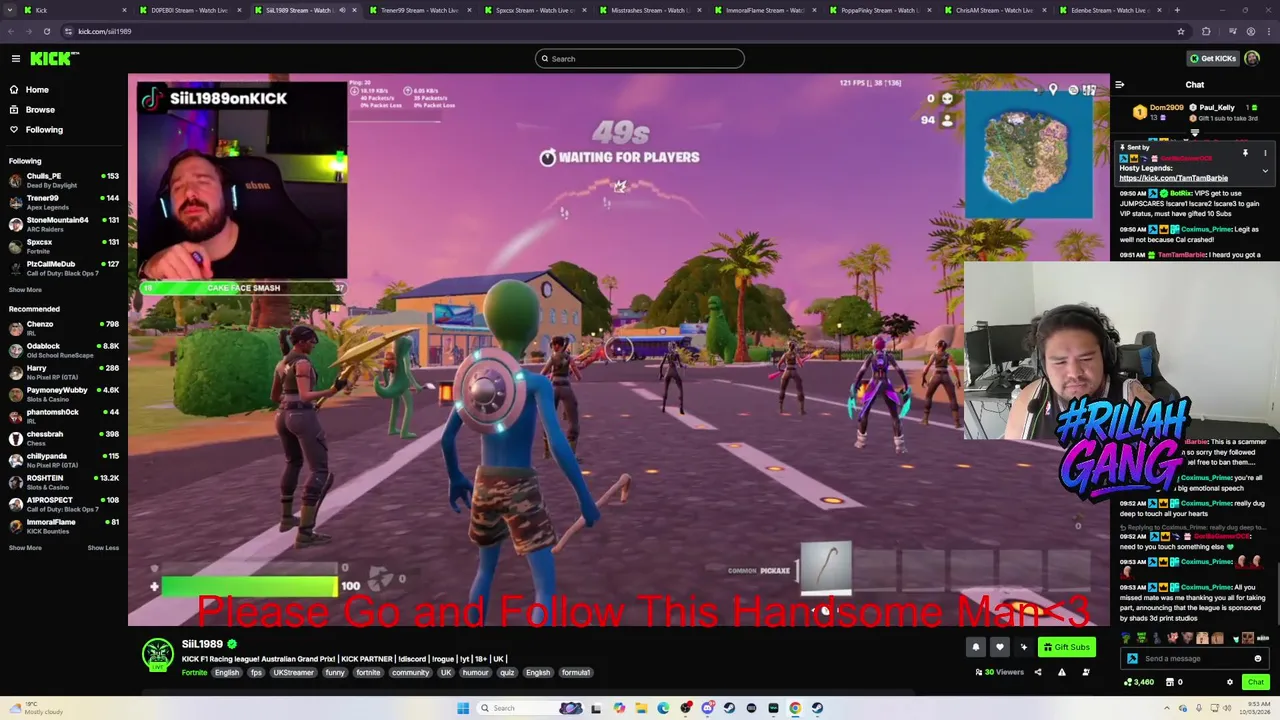This screenshot has width=1280, height=720.
Task: Follow channel with the heart button
Action: click(999, 647)
